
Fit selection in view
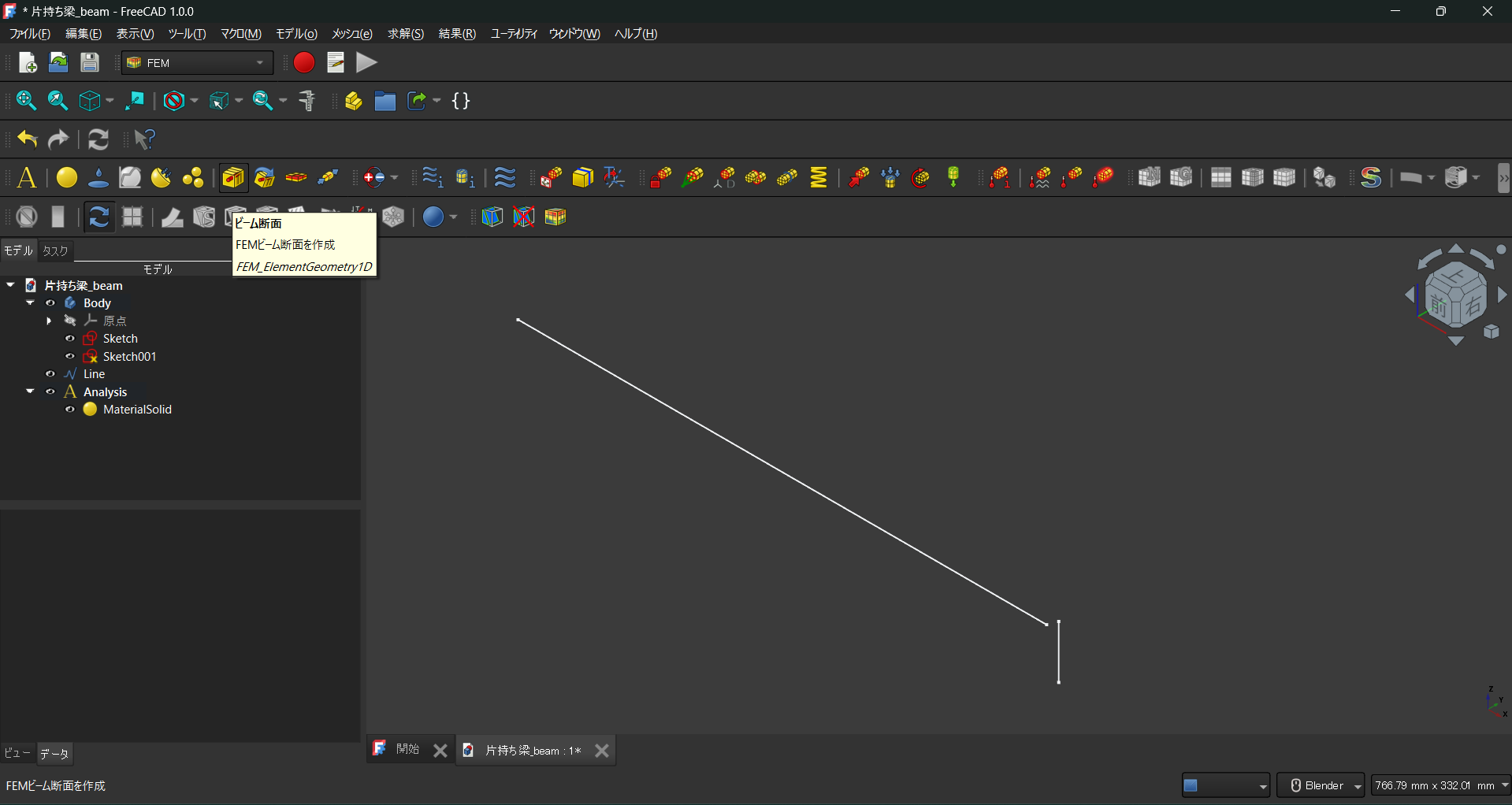click(x=58, y=101)
